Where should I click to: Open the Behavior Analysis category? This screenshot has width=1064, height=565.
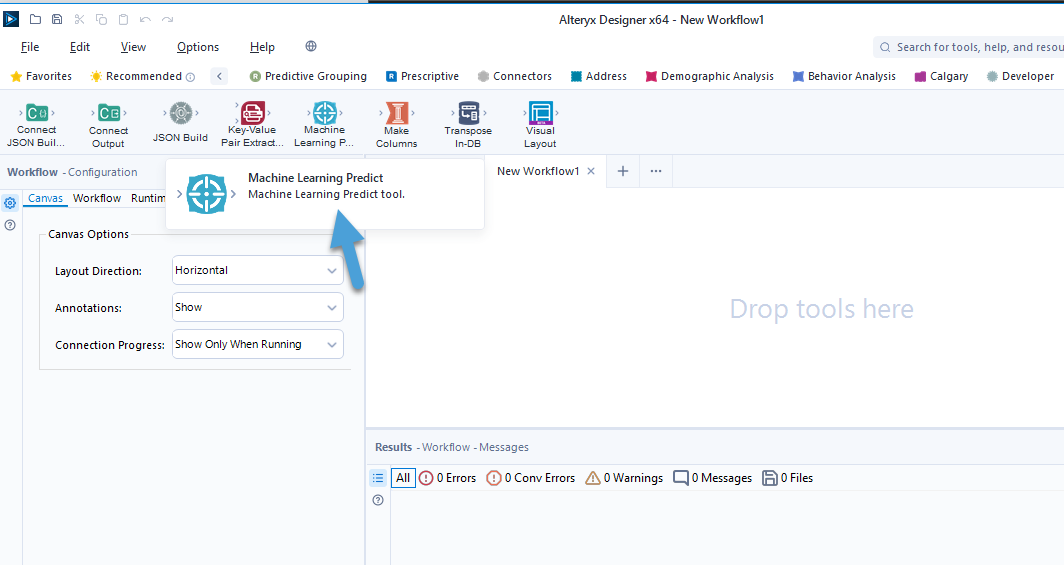(843, 76)
